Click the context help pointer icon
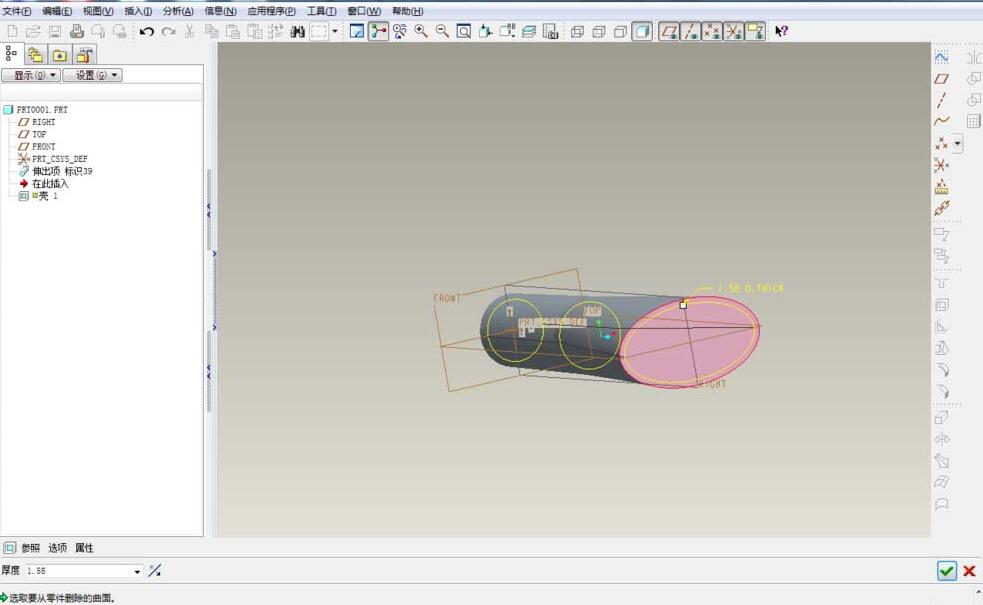 [x=781, y=31]
